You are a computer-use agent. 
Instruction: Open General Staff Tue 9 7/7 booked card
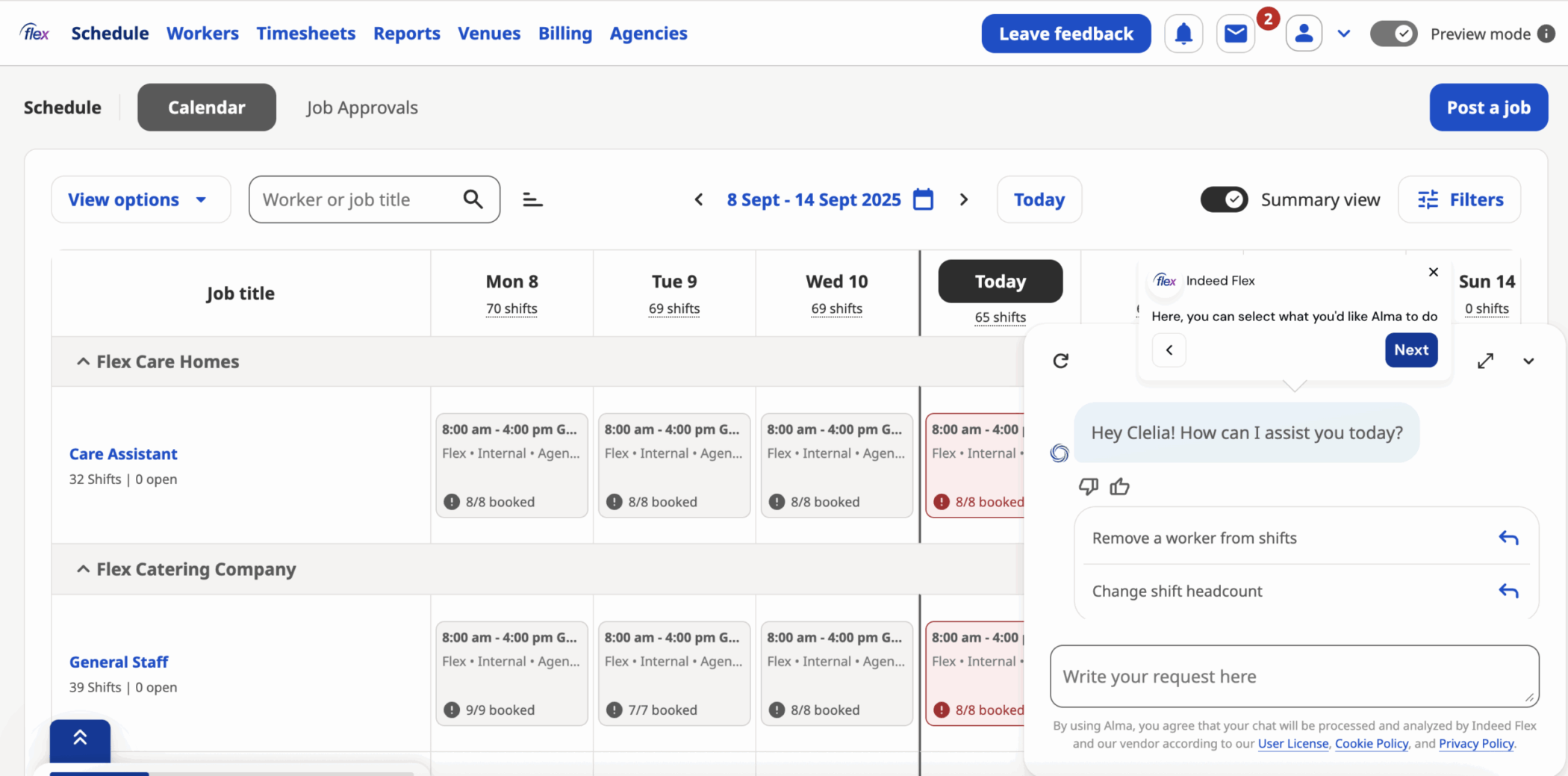tap(674, 673)
